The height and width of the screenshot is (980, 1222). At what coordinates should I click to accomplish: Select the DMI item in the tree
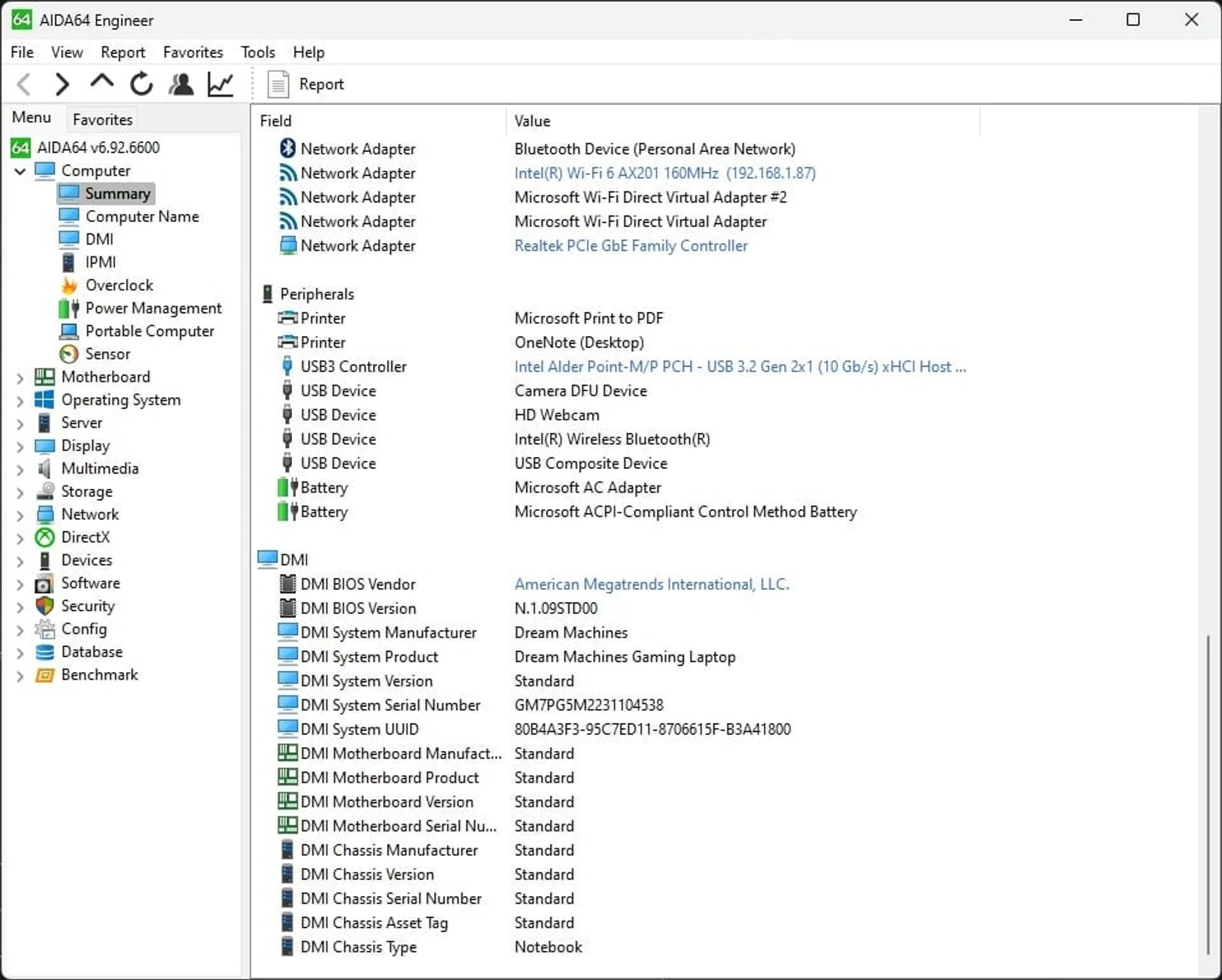click(86, 239)
